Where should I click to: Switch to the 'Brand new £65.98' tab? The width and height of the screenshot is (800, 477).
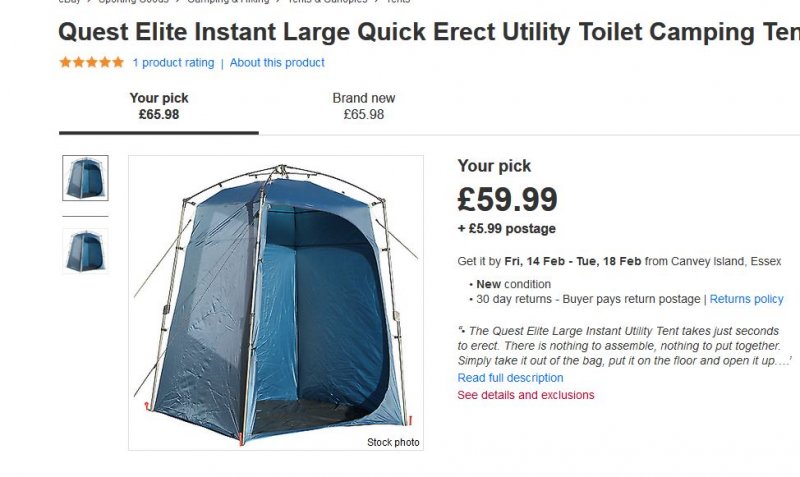pos(364,106)
